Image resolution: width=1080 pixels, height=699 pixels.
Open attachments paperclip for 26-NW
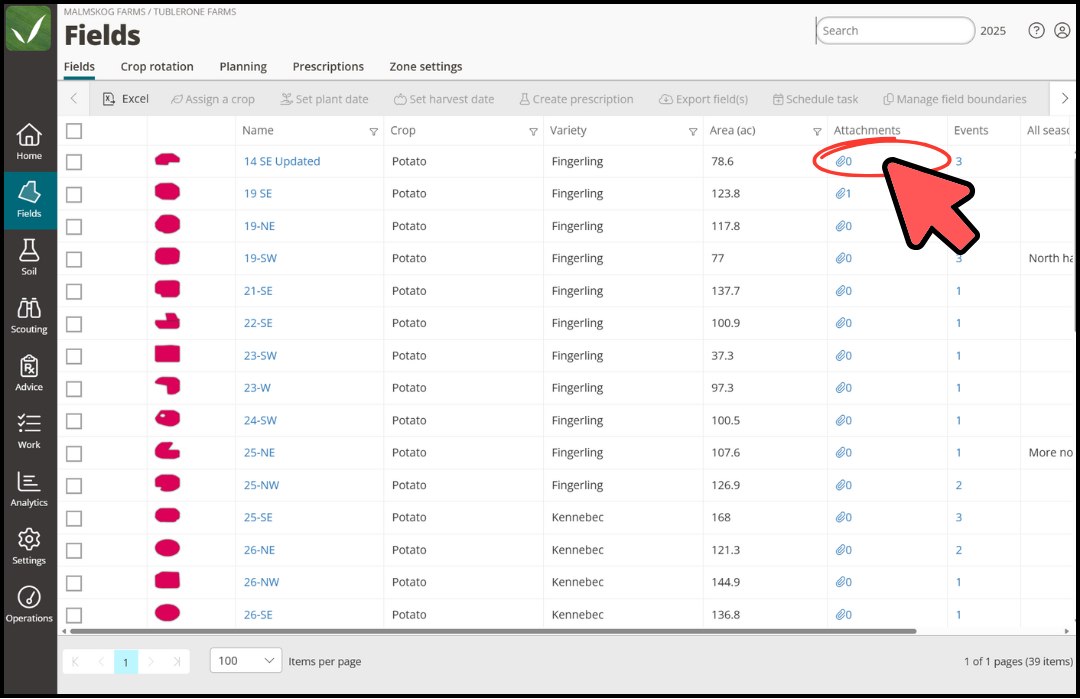(x=844, y=582)
